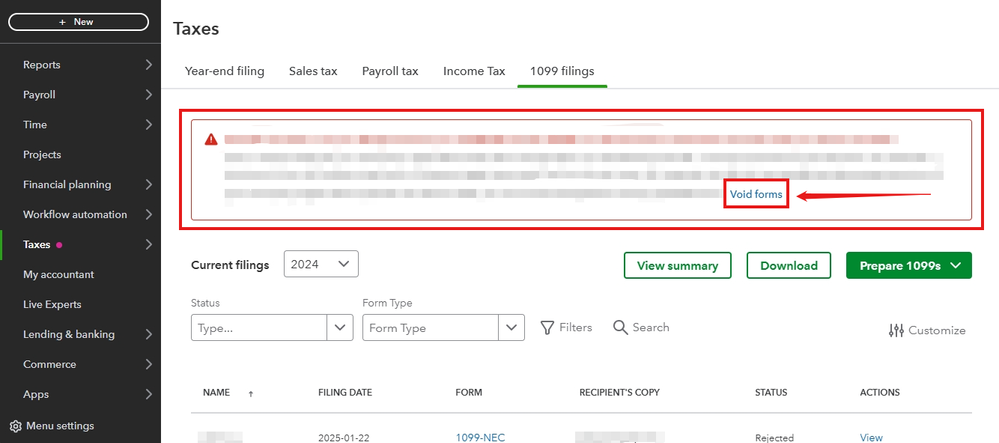
Task: Click the Menu settings gear icon
Action: pyautogui.click(x=15, y=426)
